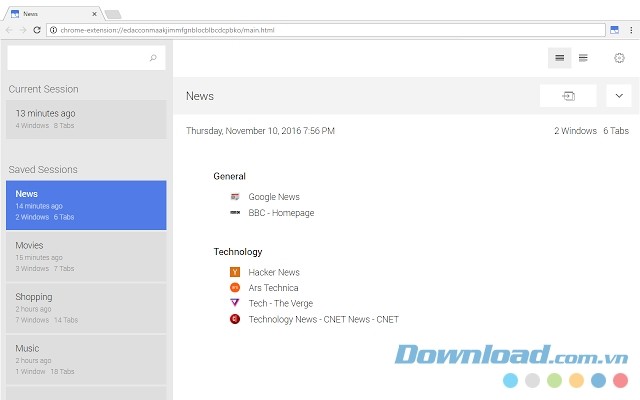Click the Google News favicon
The width and height of the screenshot is (640, 400).
pos(235,197)
